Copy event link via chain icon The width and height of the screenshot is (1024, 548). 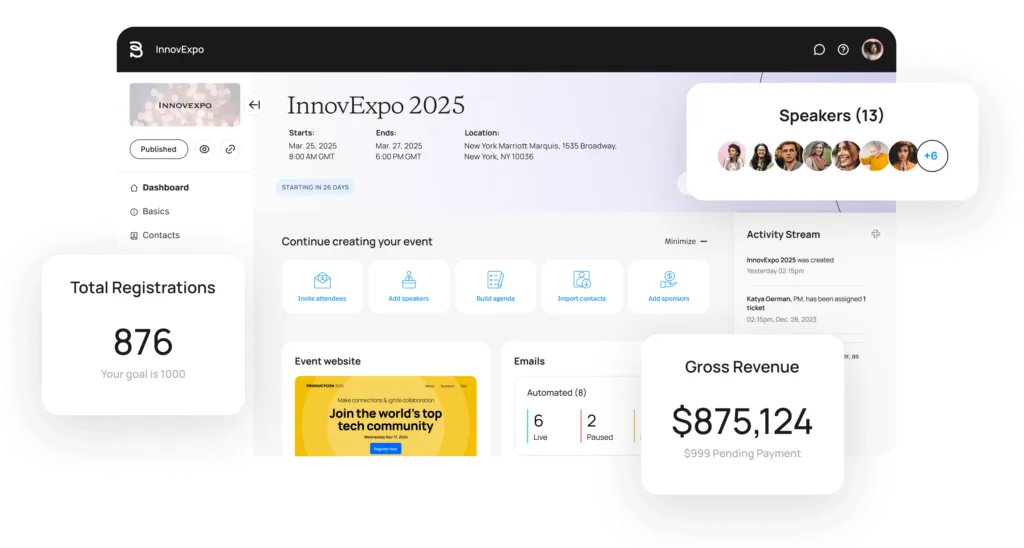(230, 149)
